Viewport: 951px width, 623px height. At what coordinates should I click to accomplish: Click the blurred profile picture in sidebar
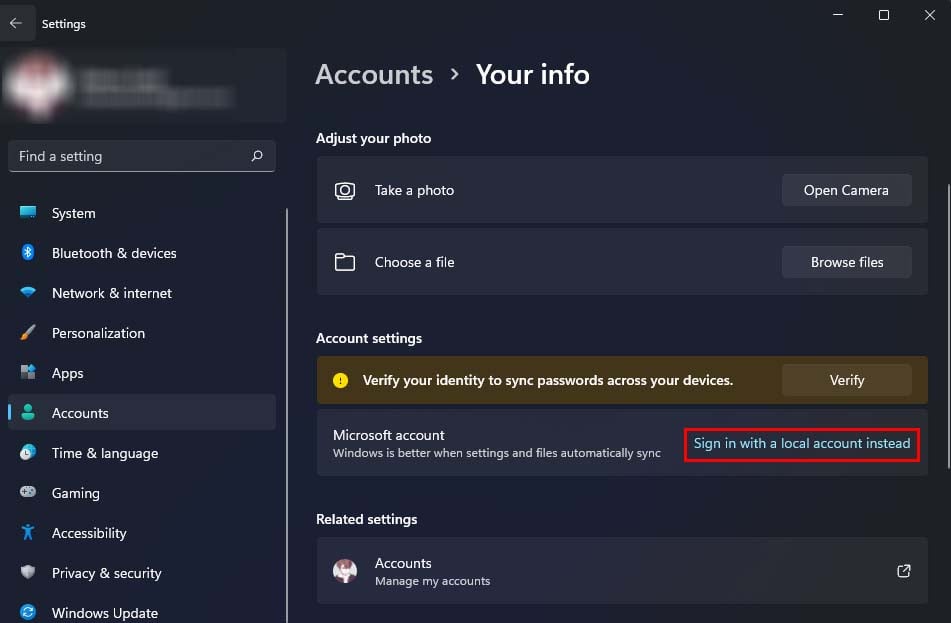(38, 85)
